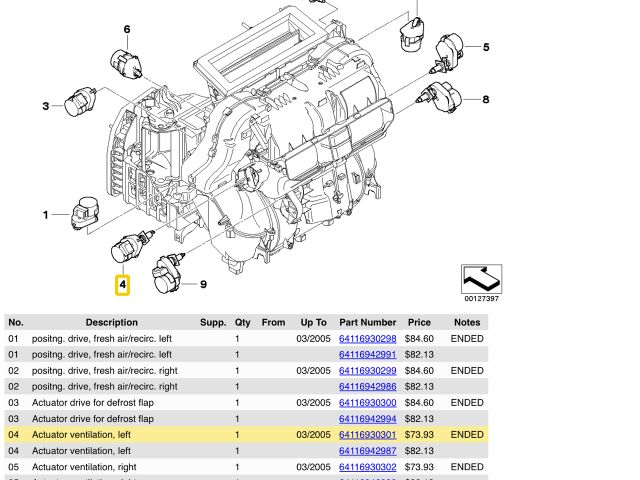The height and width of the screenshot is (480, 640).
Task: Follow the 64116930299 part link
Action: (x=367, y=370)
